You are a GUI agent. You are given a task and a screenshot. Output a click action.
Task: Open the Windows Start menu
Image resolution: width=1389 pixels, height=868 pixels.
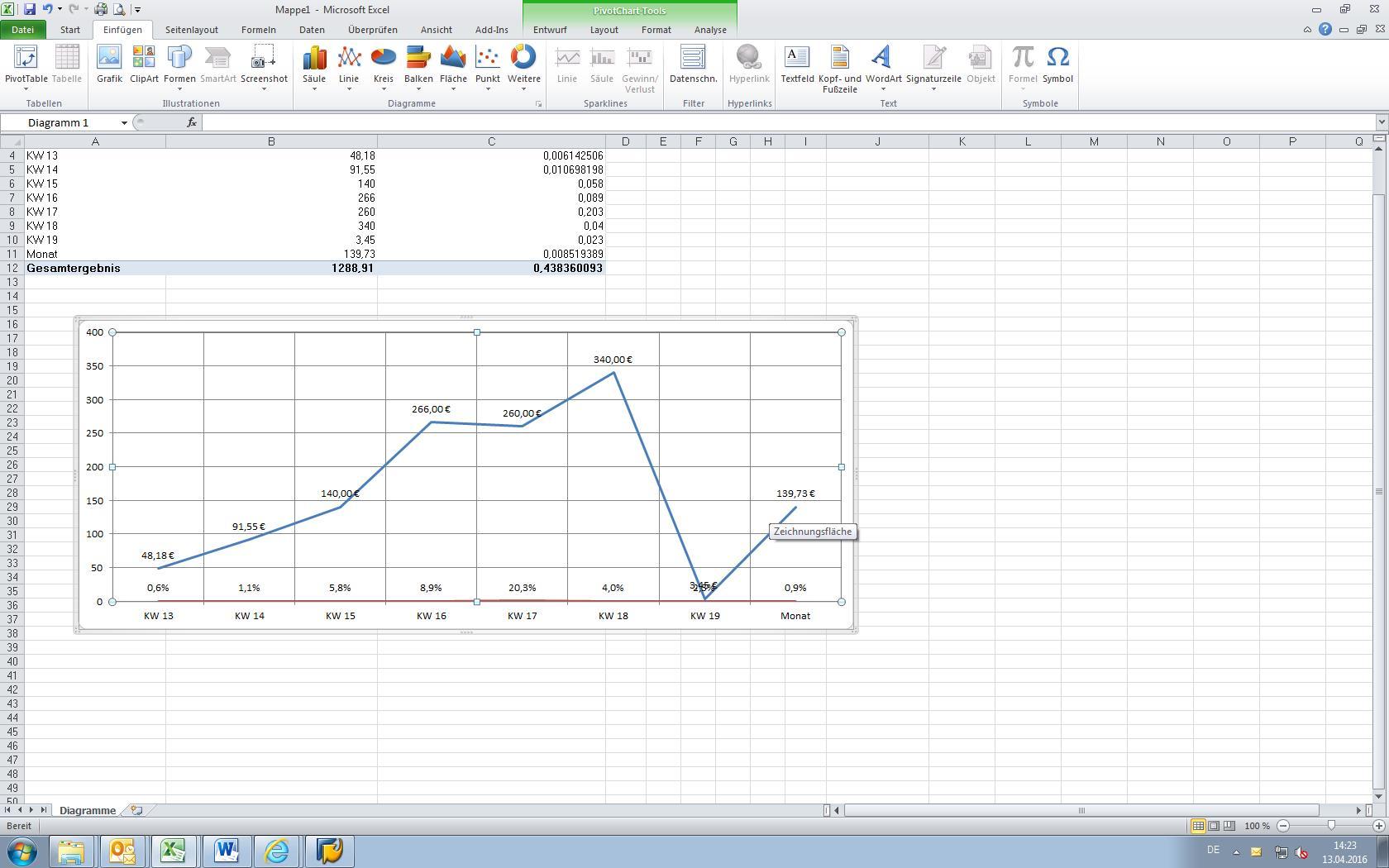(22, 851)
